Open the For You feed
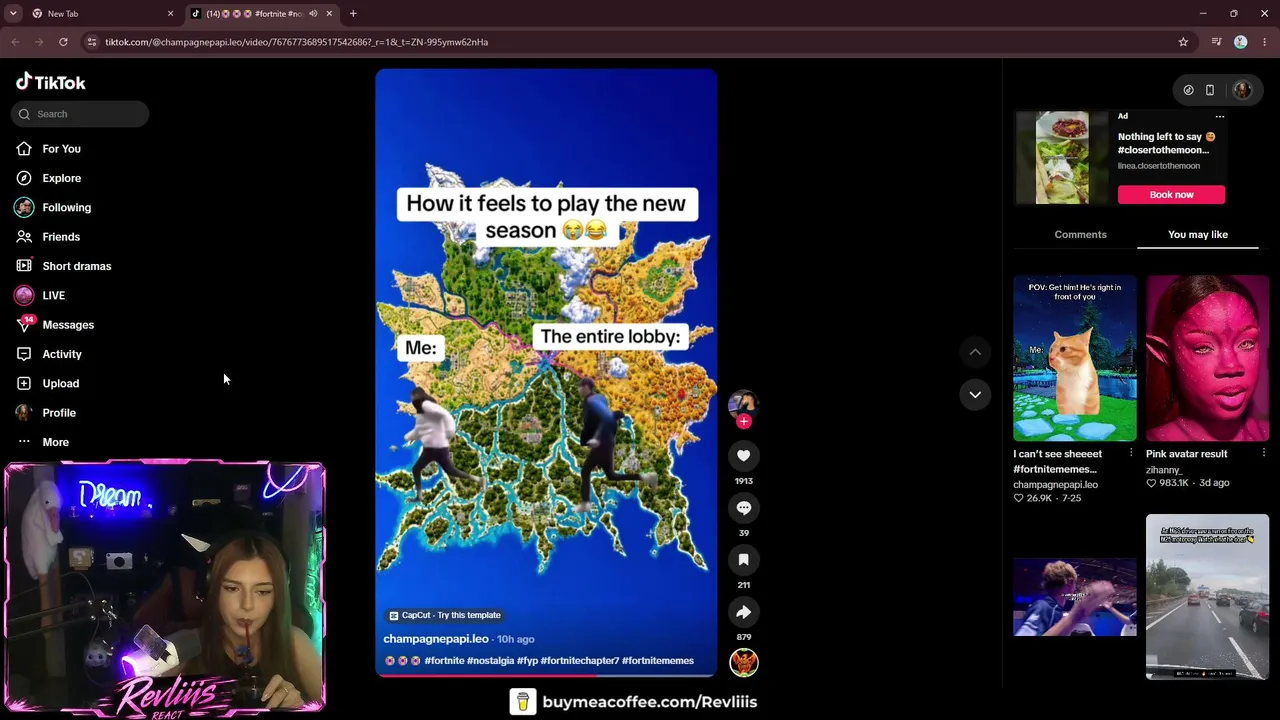Screen dimensions: 1280x720 click(x=61, y=149)
